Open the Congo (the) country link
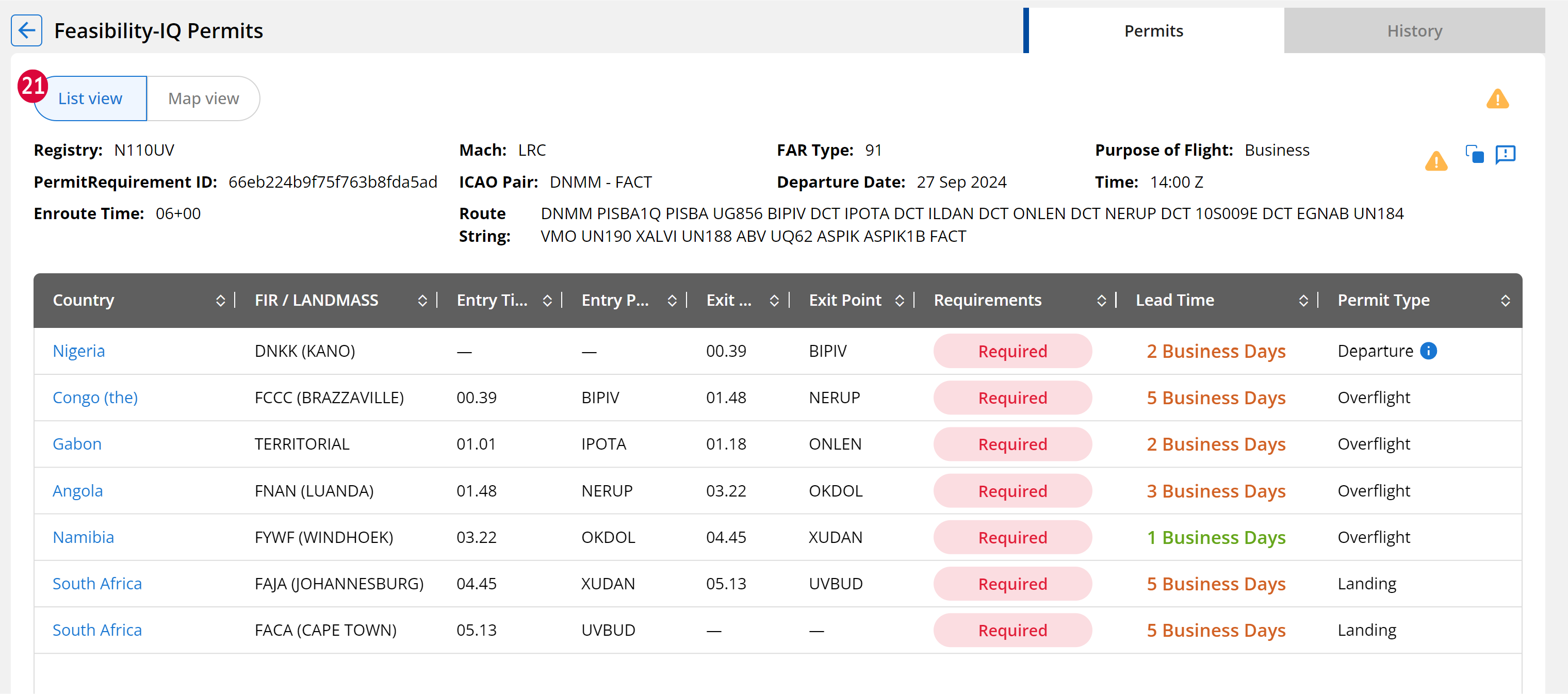Screen dimensions: 1568x694 pos(95,398)
